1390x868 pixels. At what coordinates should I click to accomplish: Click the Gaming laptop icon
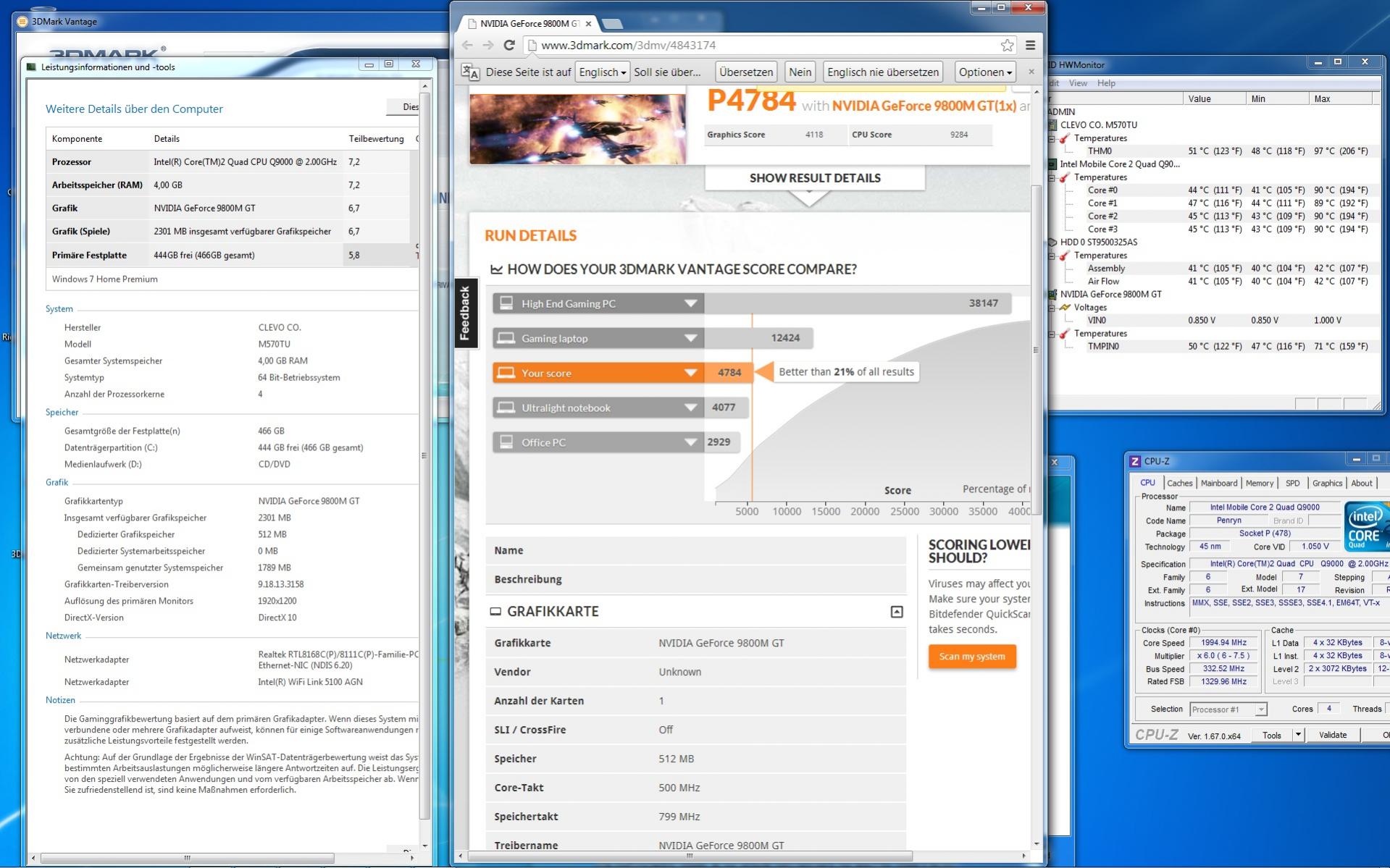pos(506,338)
